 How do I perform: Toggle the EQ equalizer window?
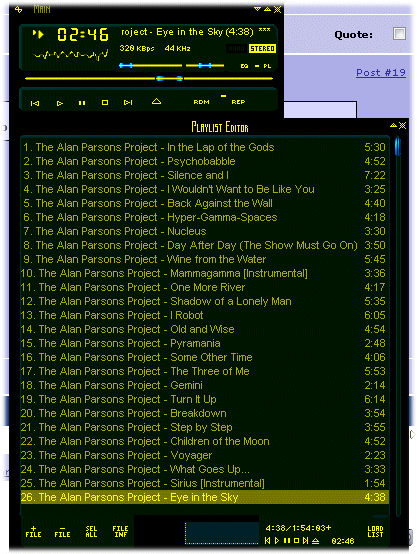point(244,66)
